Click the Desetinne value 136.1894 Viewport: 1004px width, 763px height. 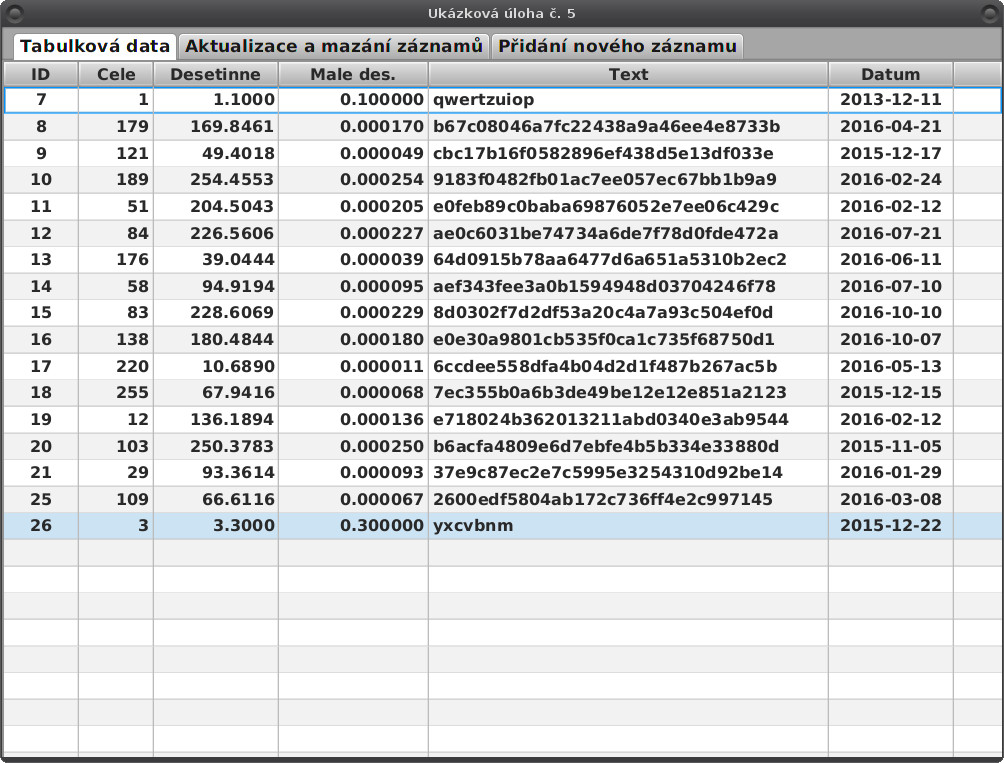(x=216, y=420)
